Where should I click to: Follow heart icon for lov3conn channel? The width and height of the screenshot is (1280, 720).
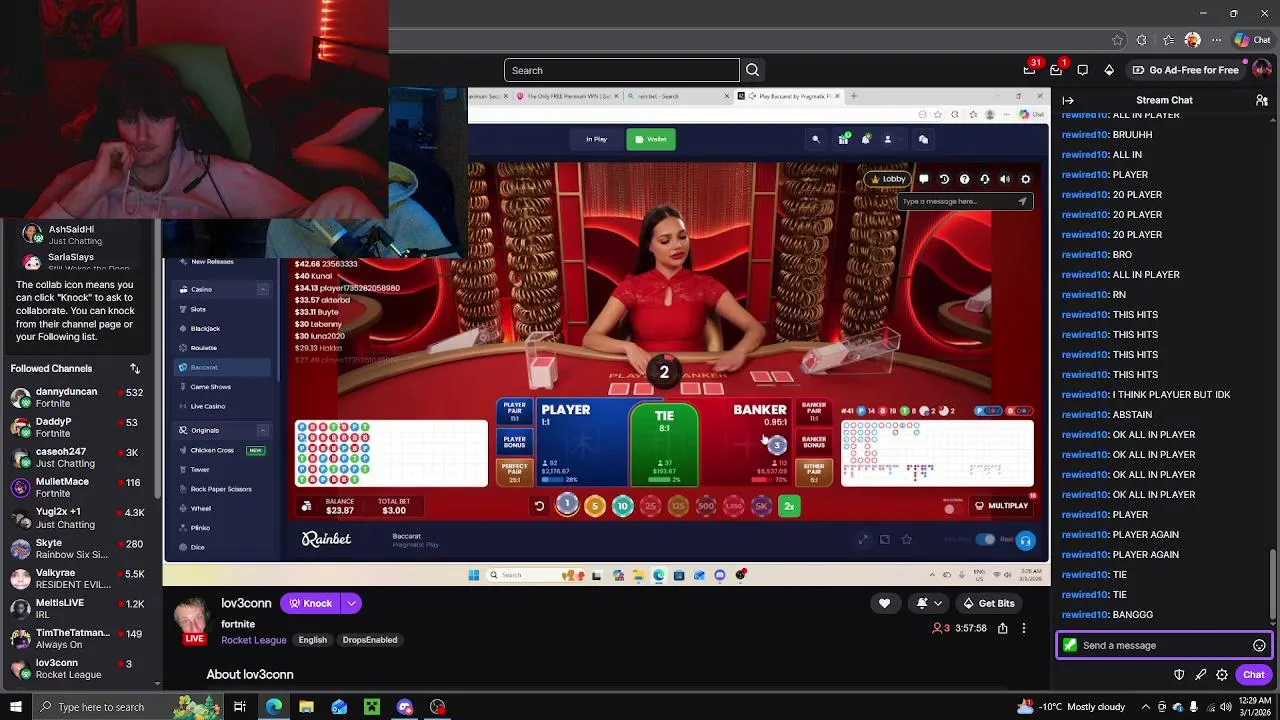pyautogui.click(x=884, y=603)
